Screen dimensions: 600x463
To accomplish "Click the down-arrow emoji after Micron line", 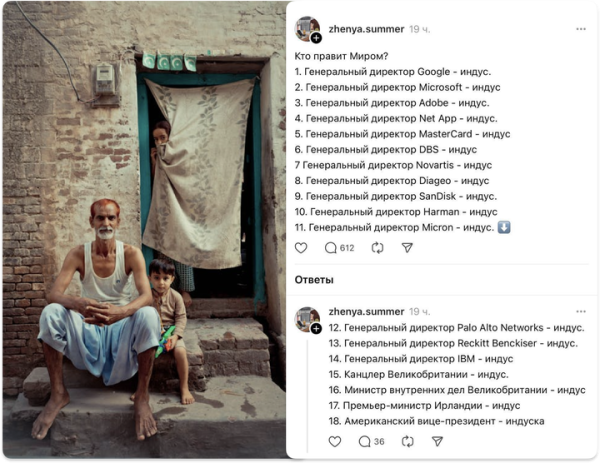I will (504, 227).
